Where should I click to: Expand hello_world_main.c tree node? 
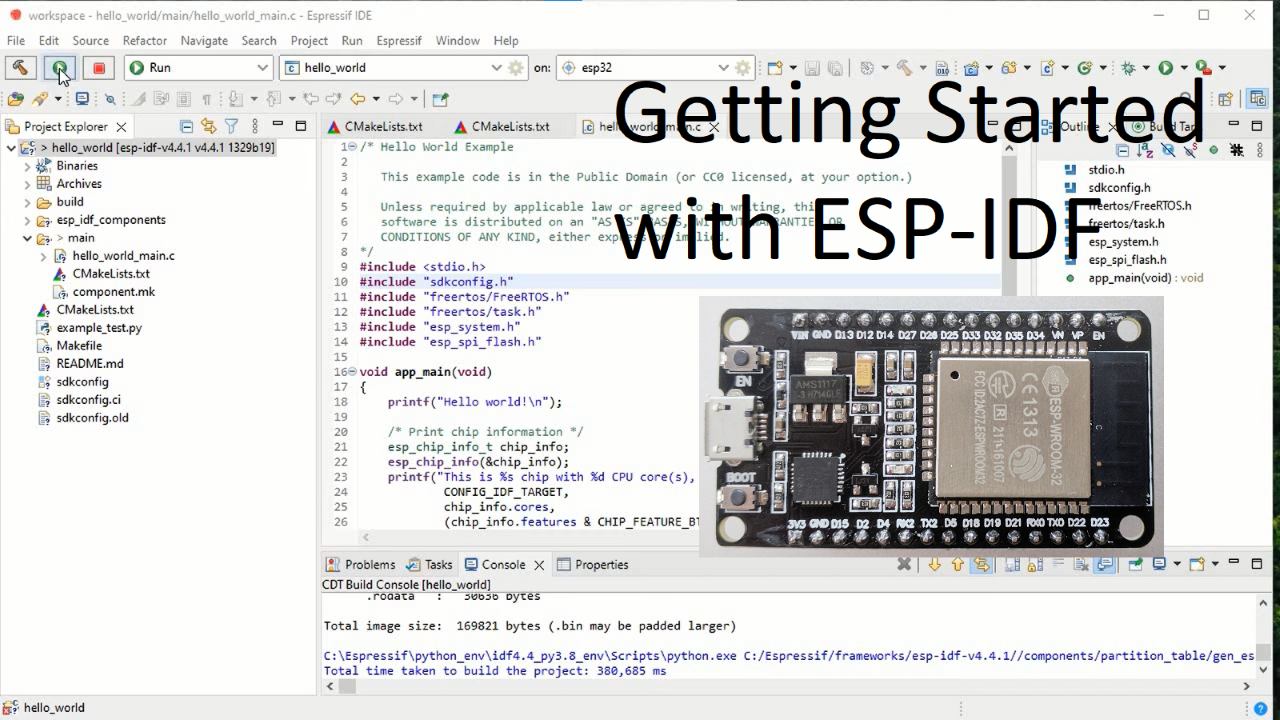pyautogui.click(x=44, y=256)
